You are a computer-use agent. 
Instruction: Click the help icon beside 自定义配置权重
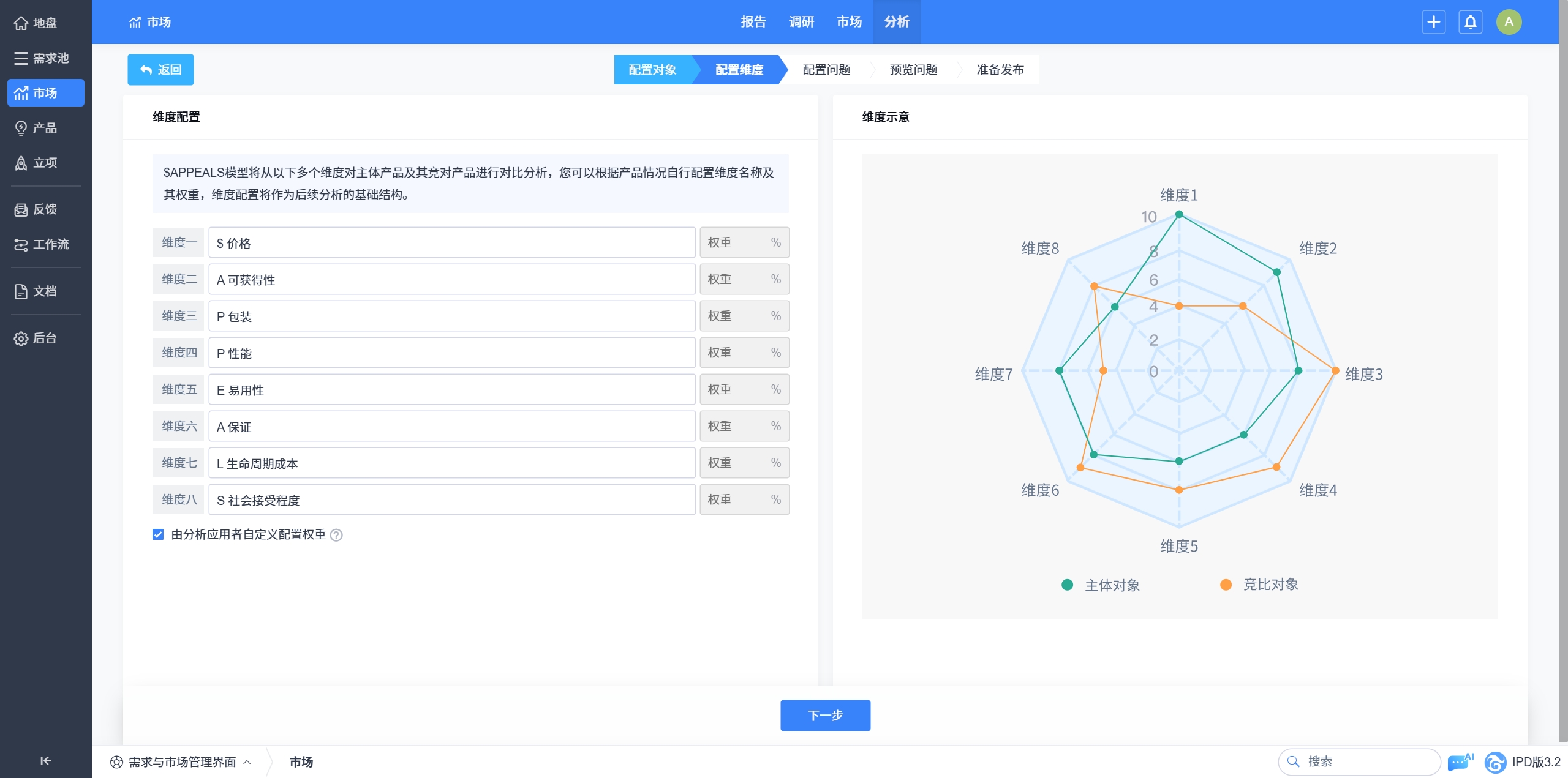[336, 535]
